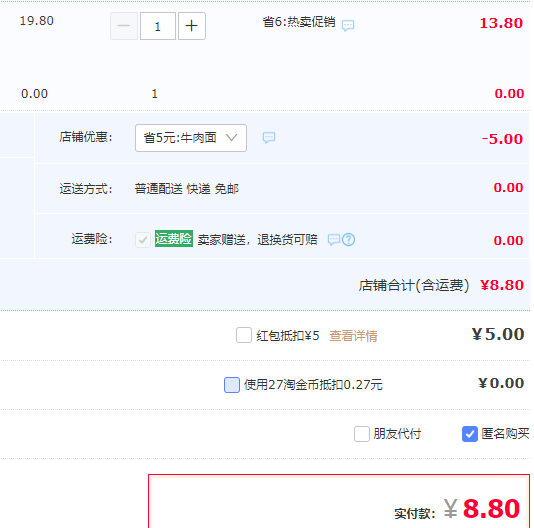Screen dimensions: 534x528
Task: Enable 朋友代付 checkbox
Action: pyautogui.click(x=362, y=434)
